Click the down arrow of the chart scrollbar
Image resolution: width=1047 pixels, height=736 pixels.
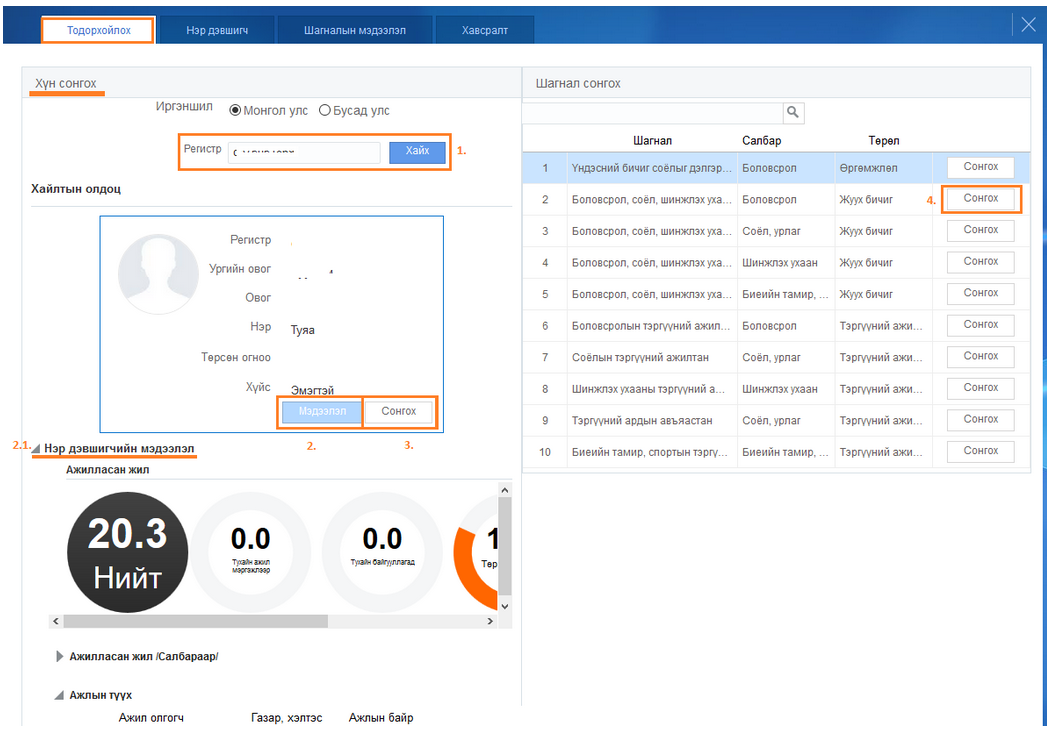coord(505,606)
